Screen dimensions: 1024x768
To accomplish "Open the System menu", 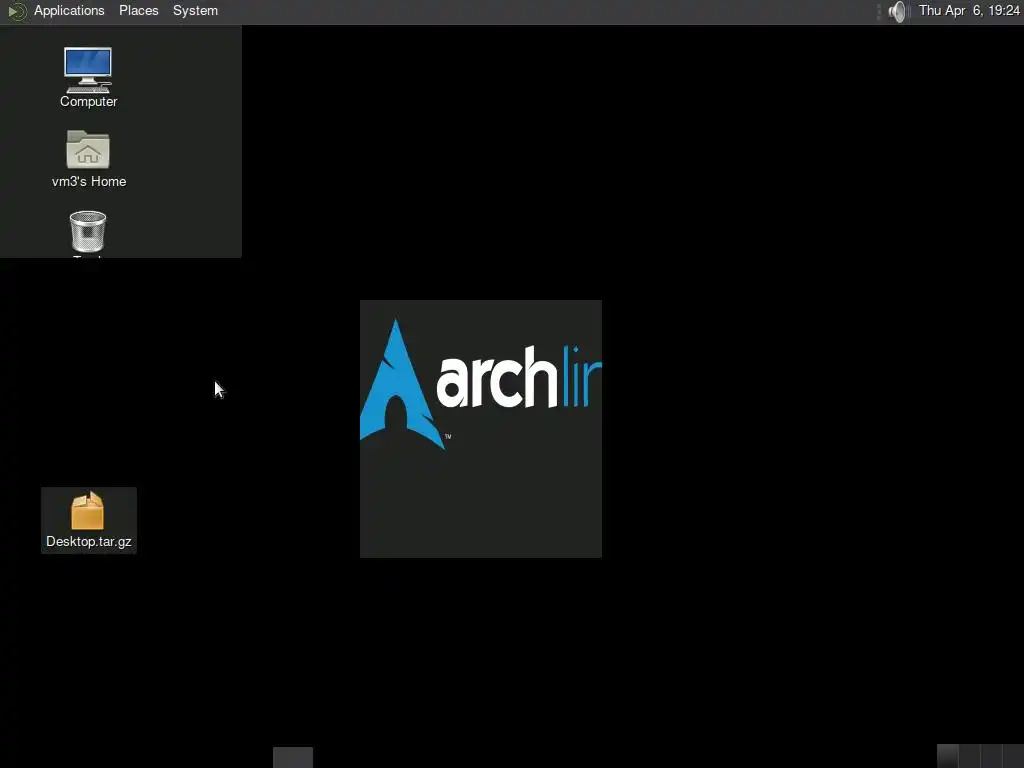I will tap(195, 10).
